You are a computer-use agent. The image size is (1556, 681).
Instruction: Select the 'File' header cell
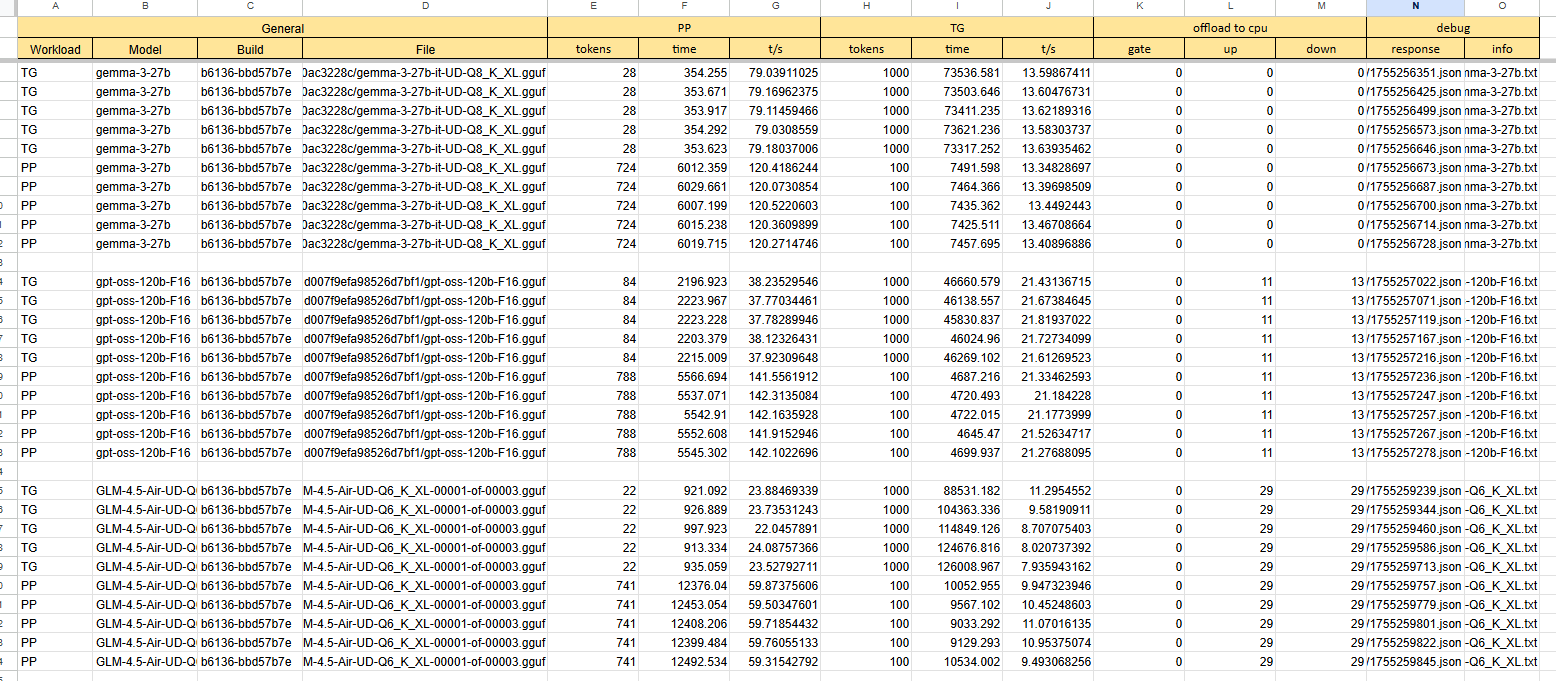coord(425,49)
